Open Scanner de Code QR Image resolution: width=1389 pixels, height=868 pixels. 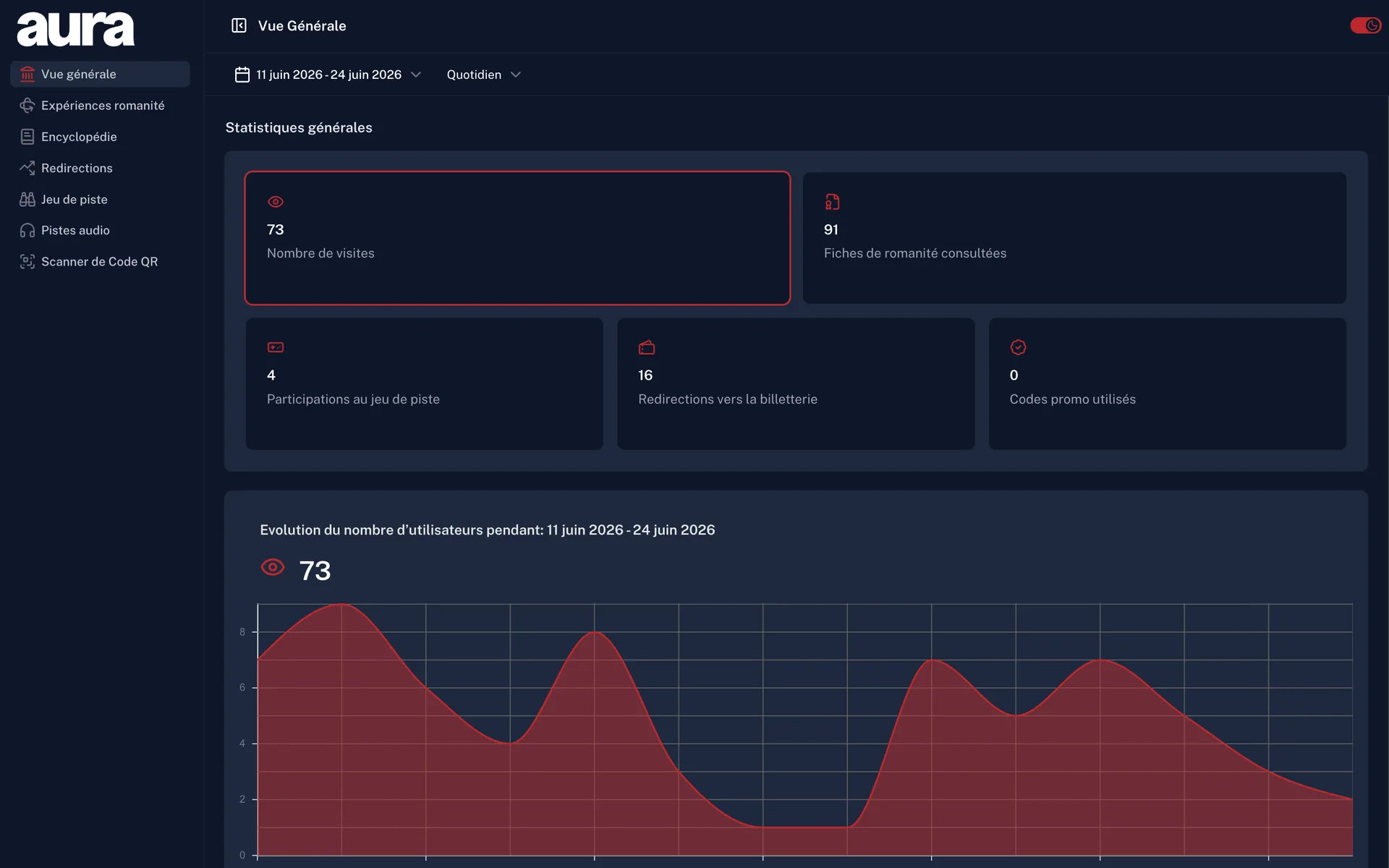click(100, 262)
